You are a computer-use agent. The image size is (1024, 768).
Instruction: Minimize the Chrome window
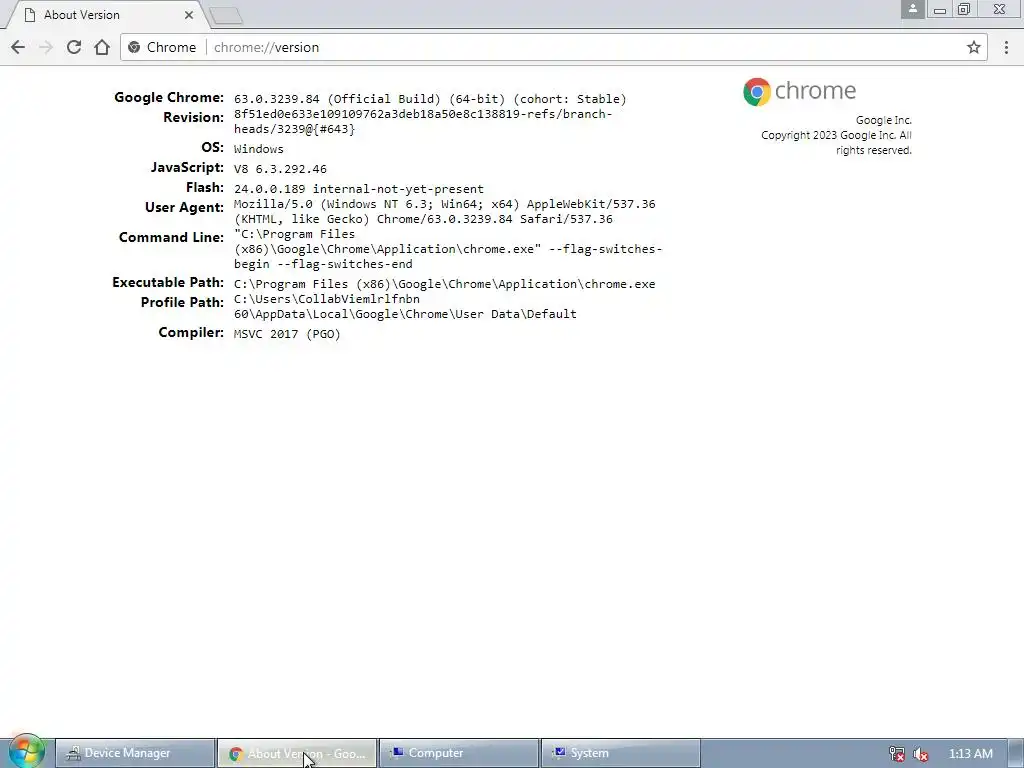pos(940,10)
